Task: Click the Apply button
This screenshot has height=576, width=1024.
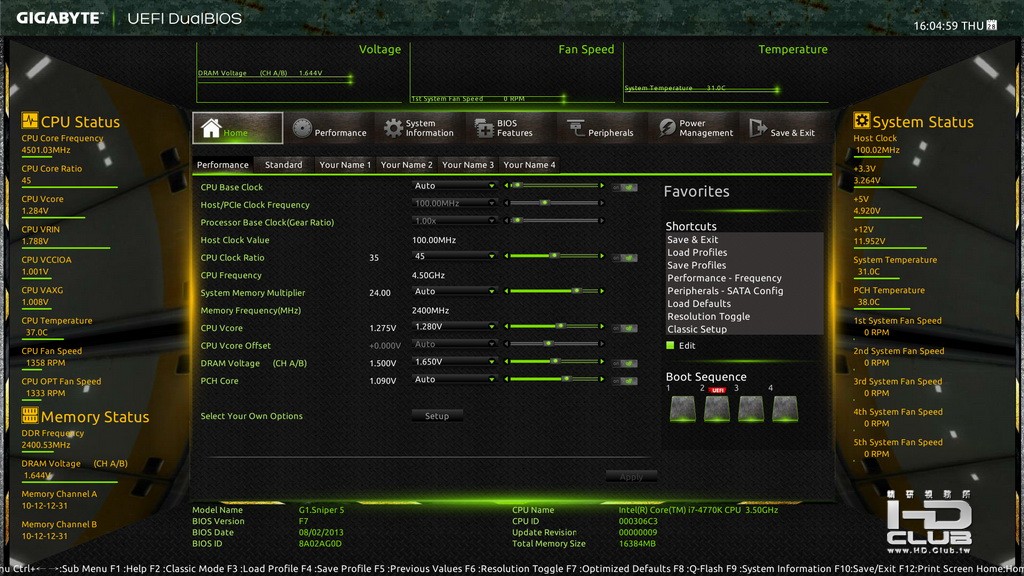Action: (631, 477)
